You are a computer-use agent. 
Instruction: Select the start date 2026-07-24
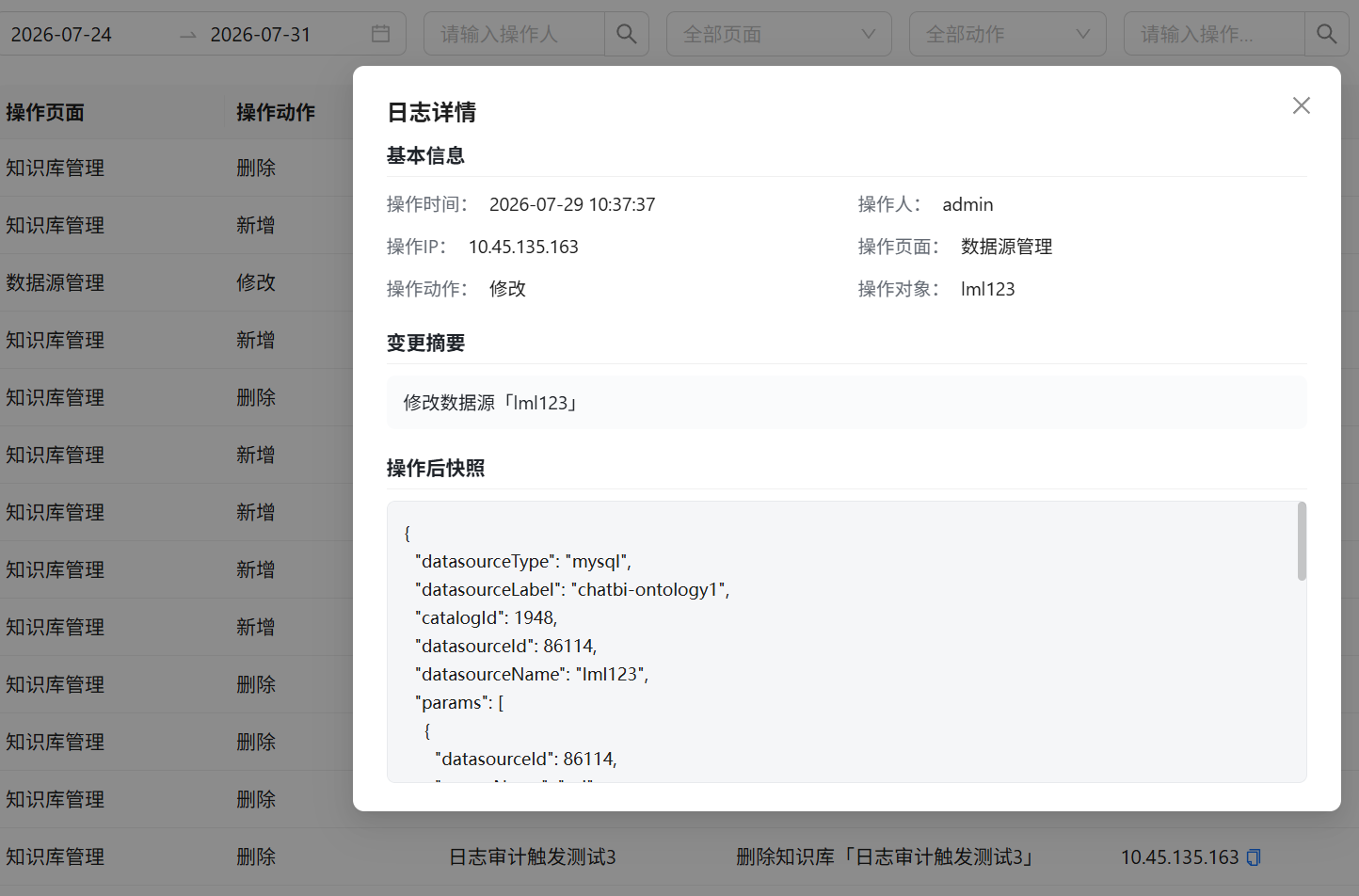[61, 35]
